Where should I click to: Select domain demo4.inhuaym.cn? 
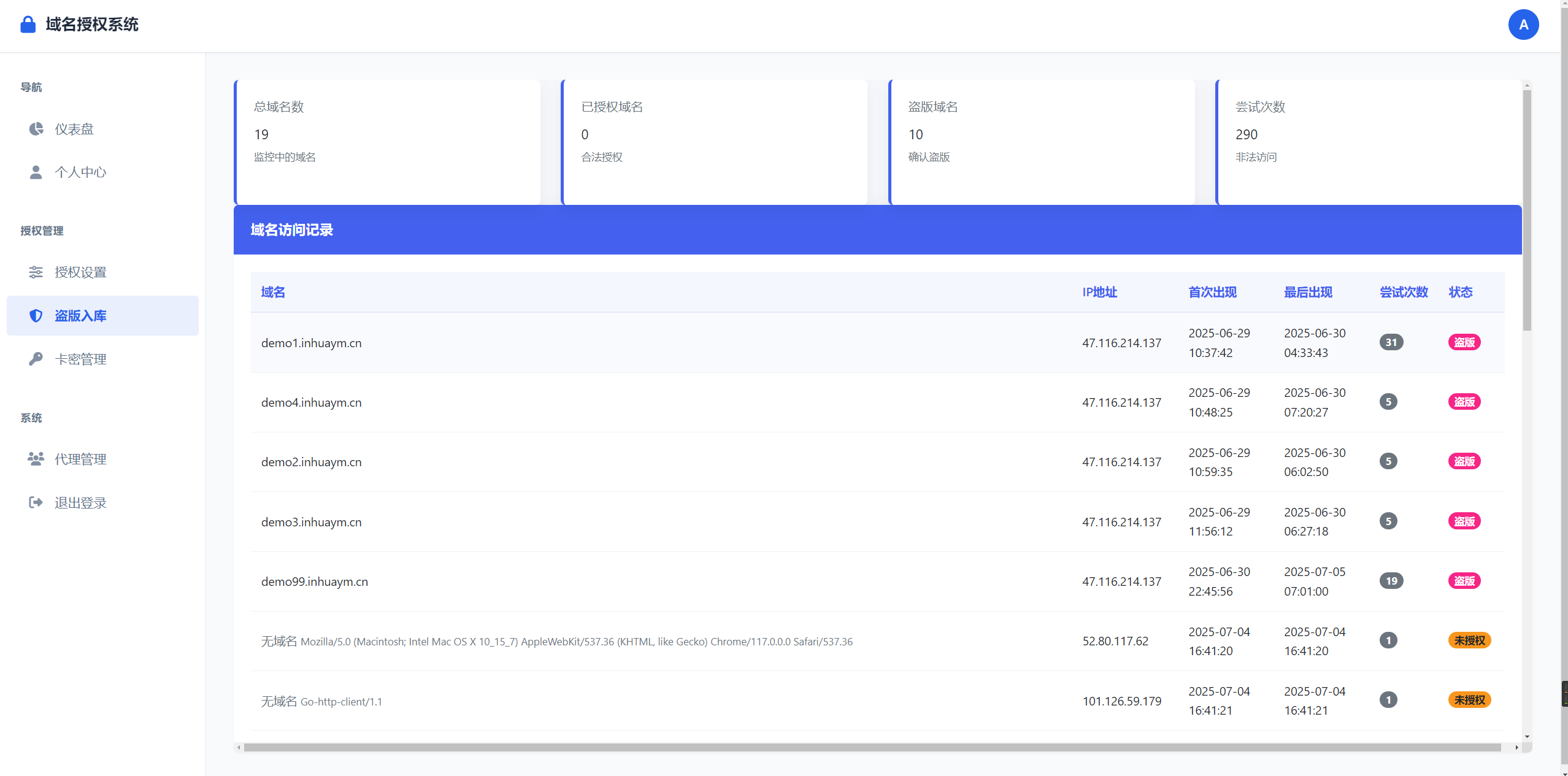[x=311, y=402]
